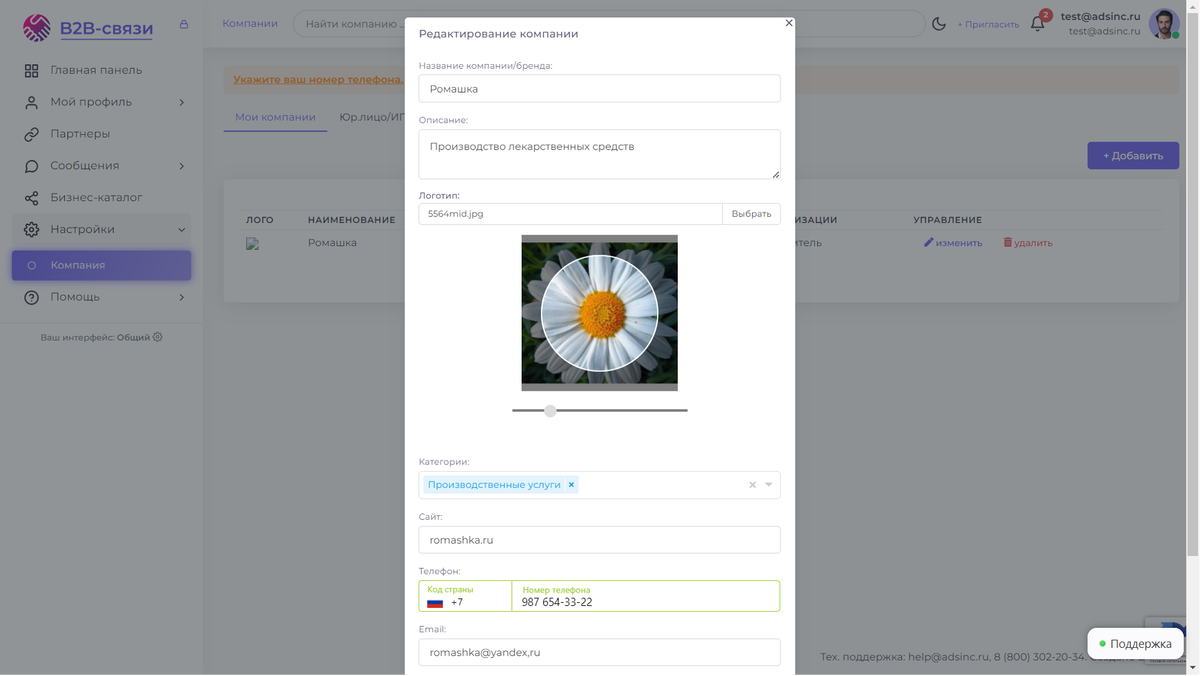The height and width of the screenshot is (676, 1200).
Task: Click the Помощь question mark icon
Action: coord(32,298)
